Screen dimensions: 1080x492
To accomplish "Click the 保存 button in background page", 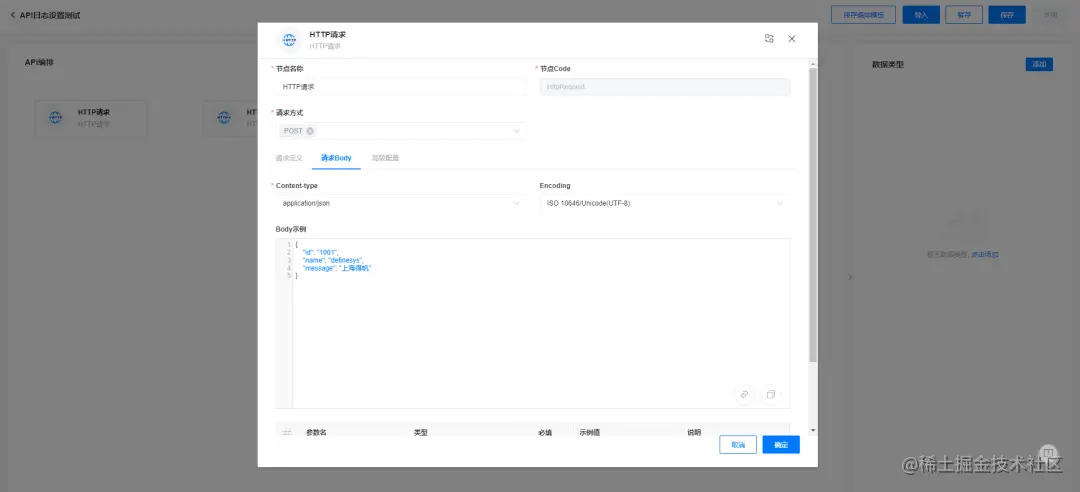I will pos(1007,14).
